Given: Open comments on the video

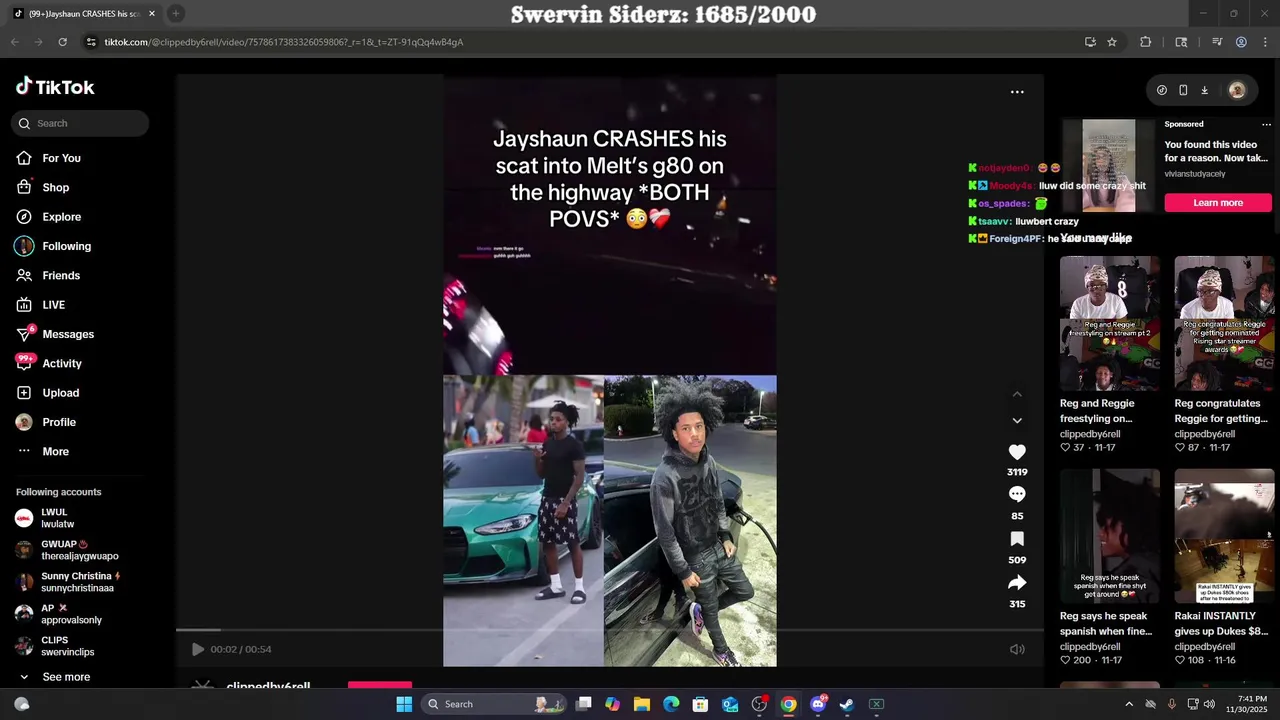Looking at the screenshot, I should point(1017,494).
